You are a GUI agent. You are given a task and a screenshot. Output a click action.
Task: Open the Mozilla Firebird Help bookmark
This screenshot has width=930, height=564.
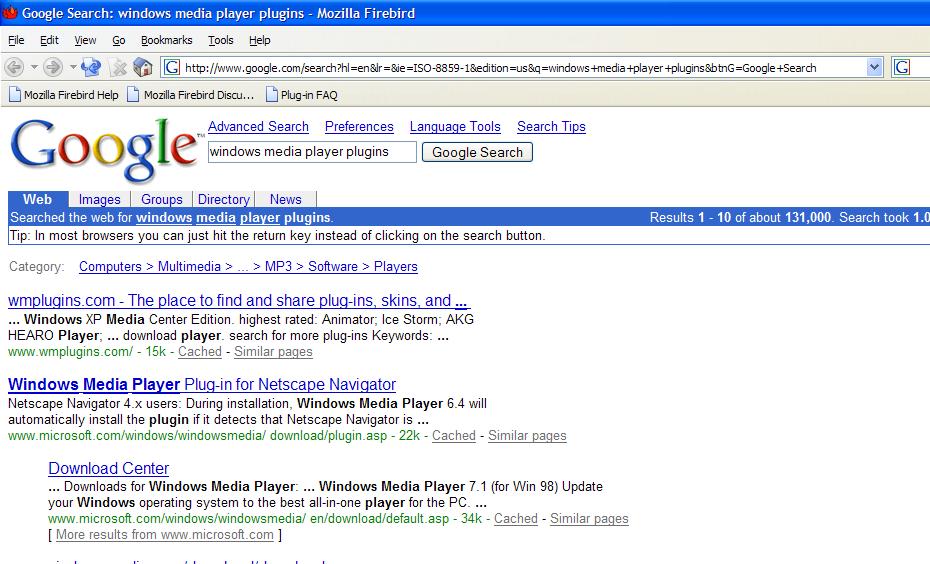[63, 95]
